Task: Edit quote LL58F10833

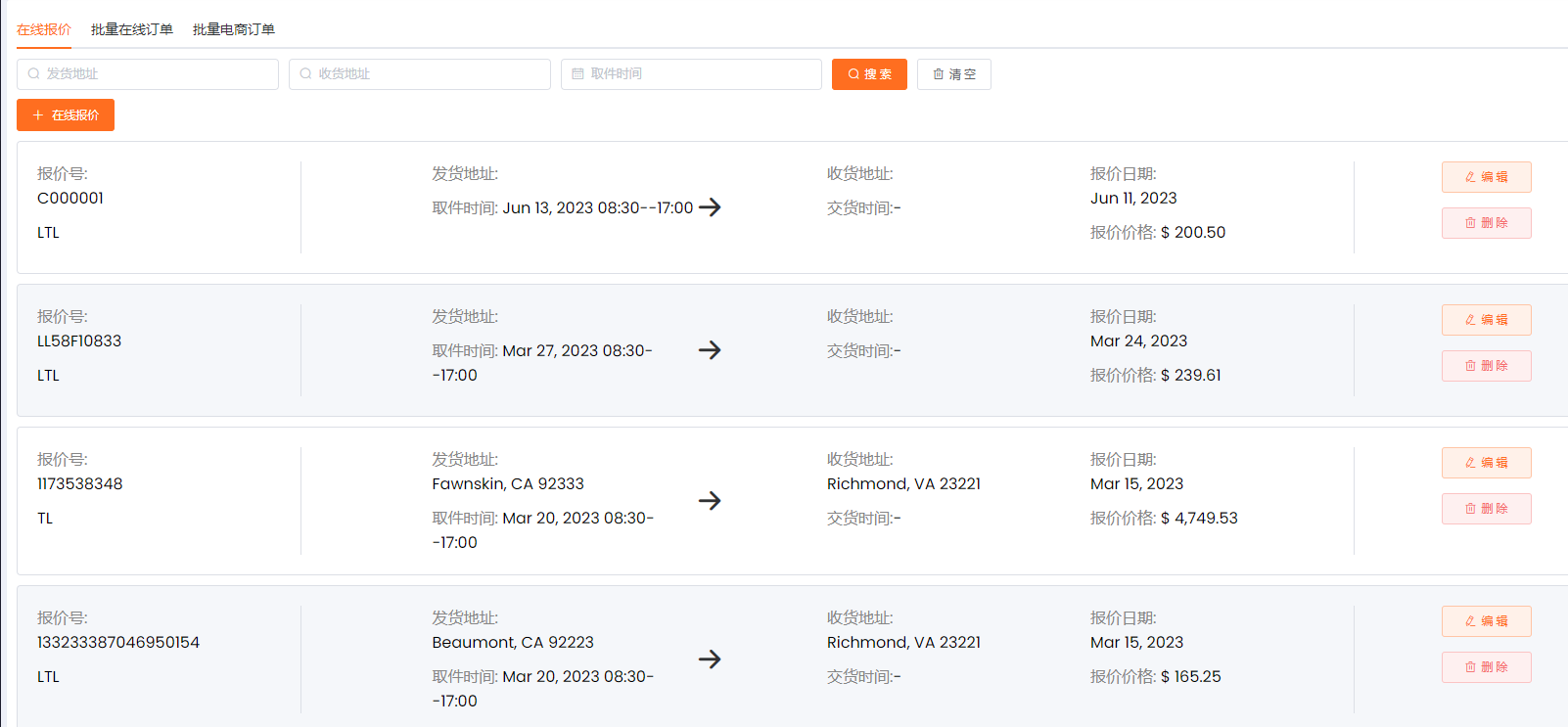Action: (x=1486, y=320)
